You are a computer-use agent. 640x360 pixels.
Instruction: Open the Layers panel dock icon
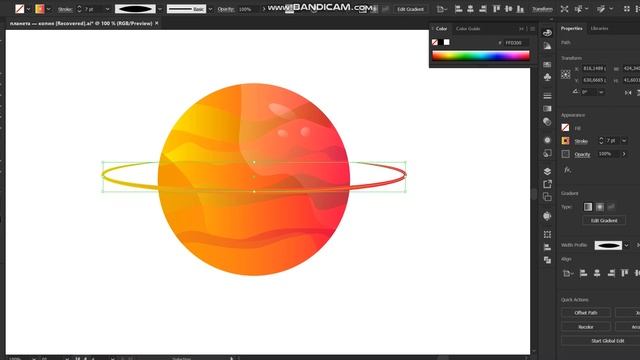point(547,171)
